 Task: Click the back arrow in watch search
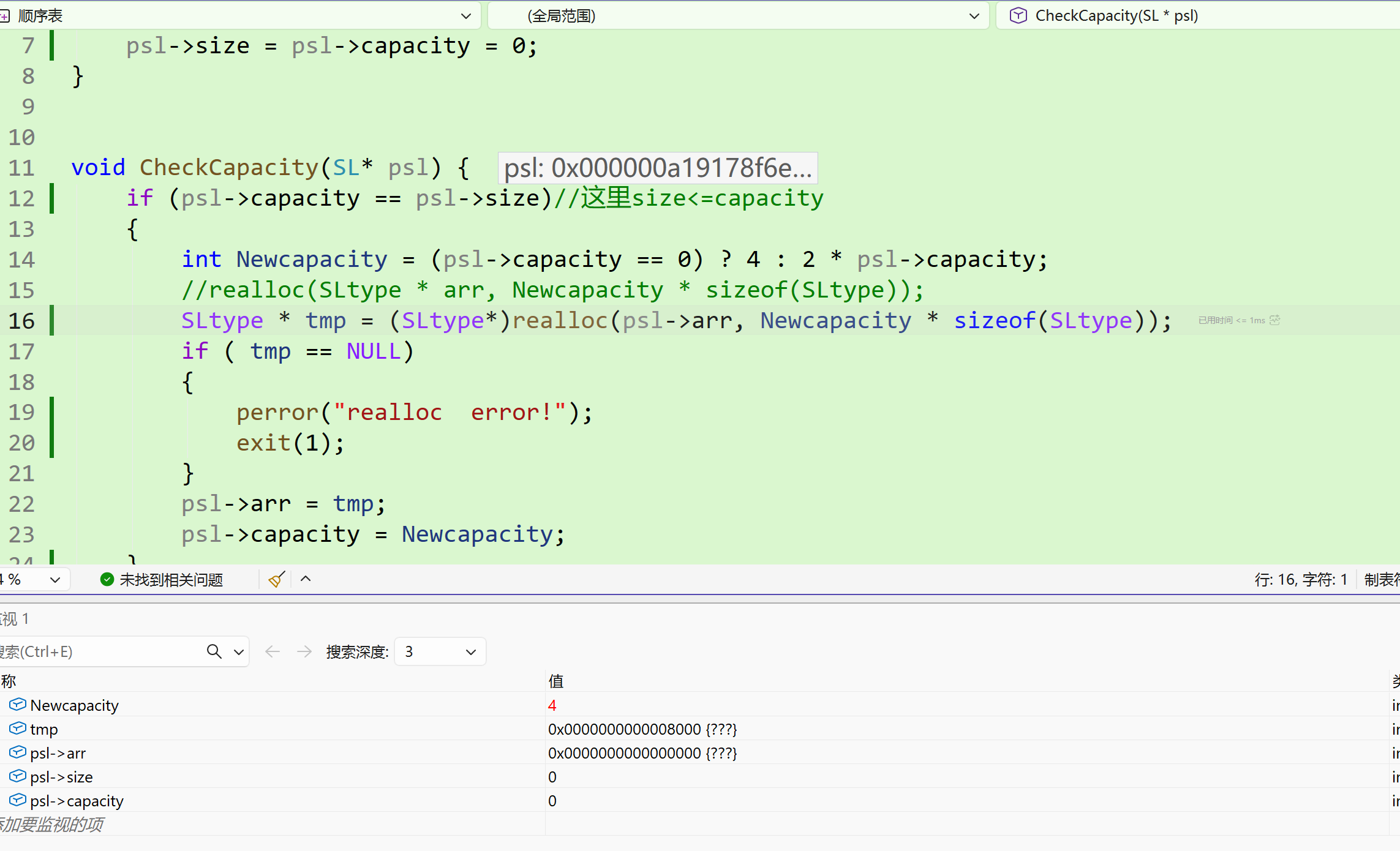[273, 651]
